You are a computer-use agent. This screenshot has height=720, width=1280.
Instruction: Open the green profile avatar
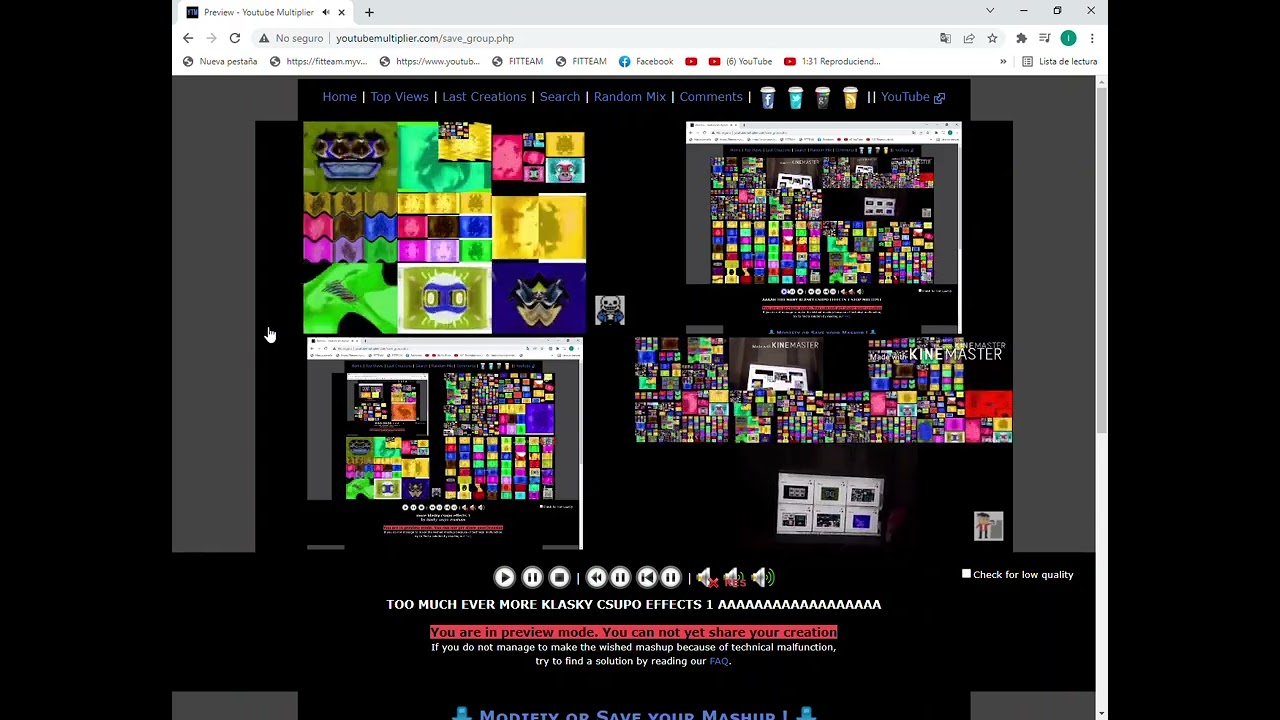click(1068, 38)
